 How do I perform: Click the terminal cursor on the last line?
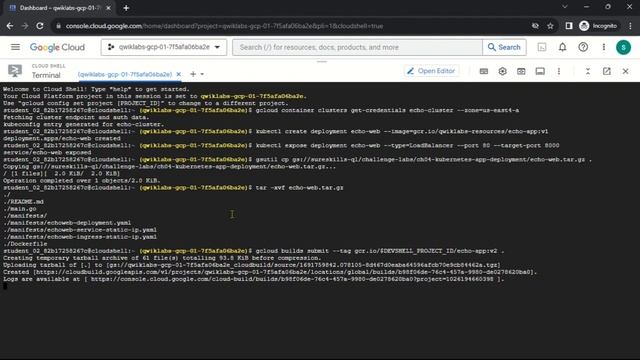pos(5,286)
